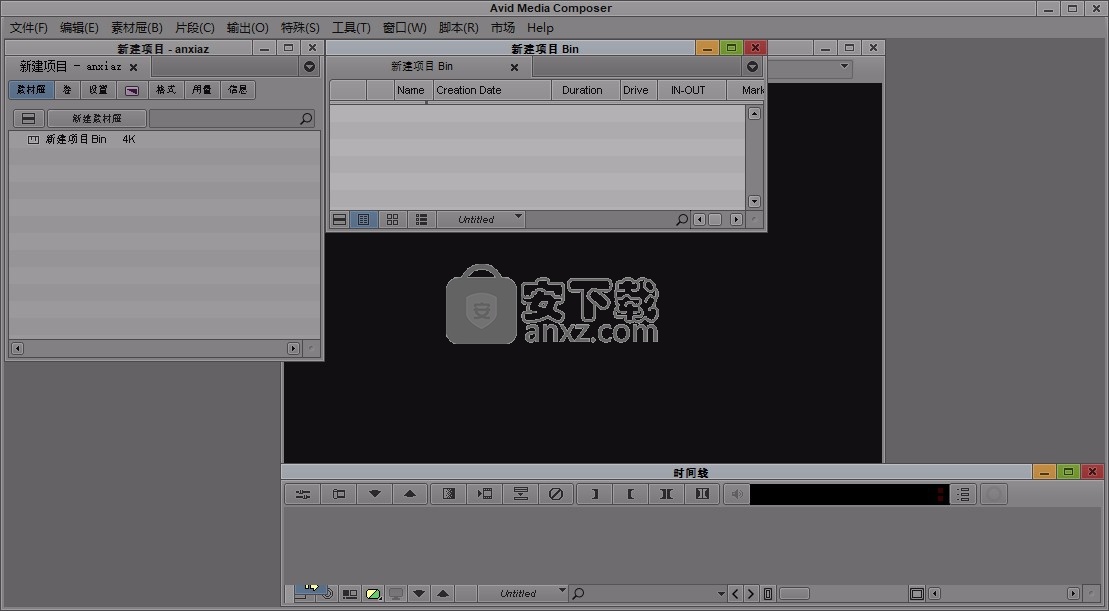Select the 素材屉 tab in project panel
This screenshot has width=1109, height=611.
31,91
